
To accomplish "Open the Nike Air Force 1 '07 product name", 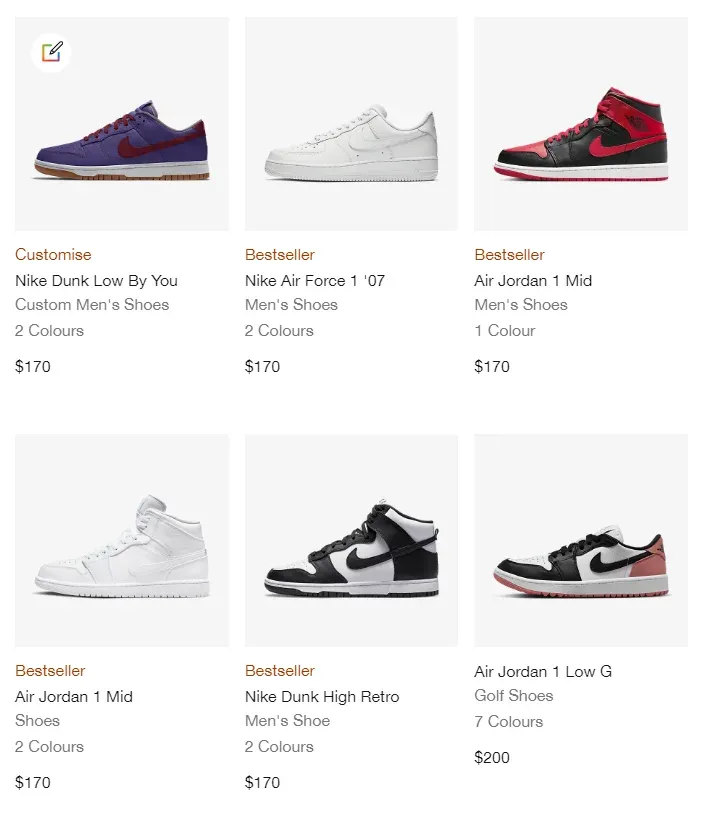I will pyautogui.click(x=316, y=281).
